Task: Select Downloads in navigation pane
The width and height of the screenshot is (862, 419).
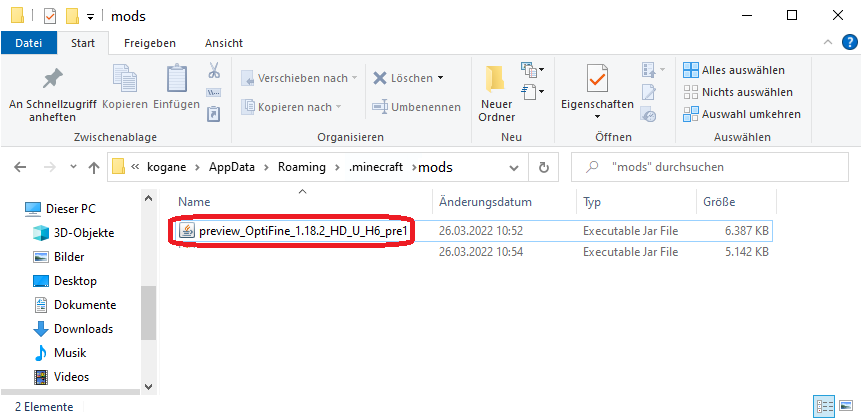Action: (82, 329)
